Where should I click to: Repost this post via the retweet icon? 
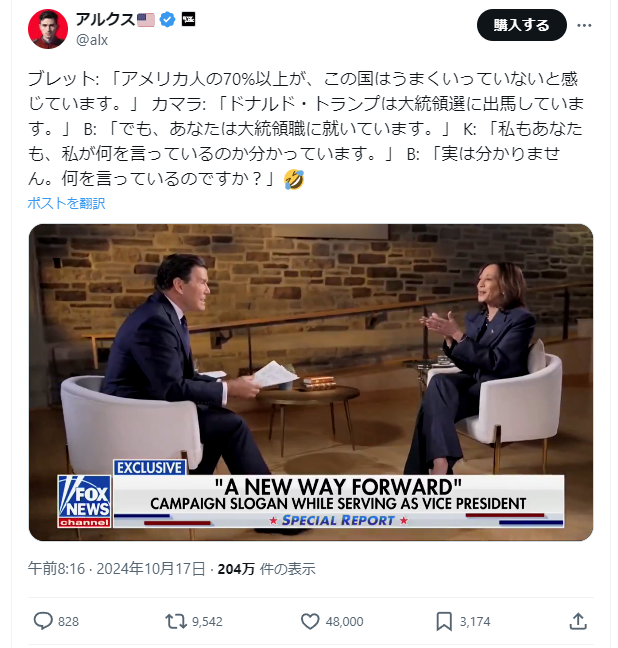click(x=176, y=621)
